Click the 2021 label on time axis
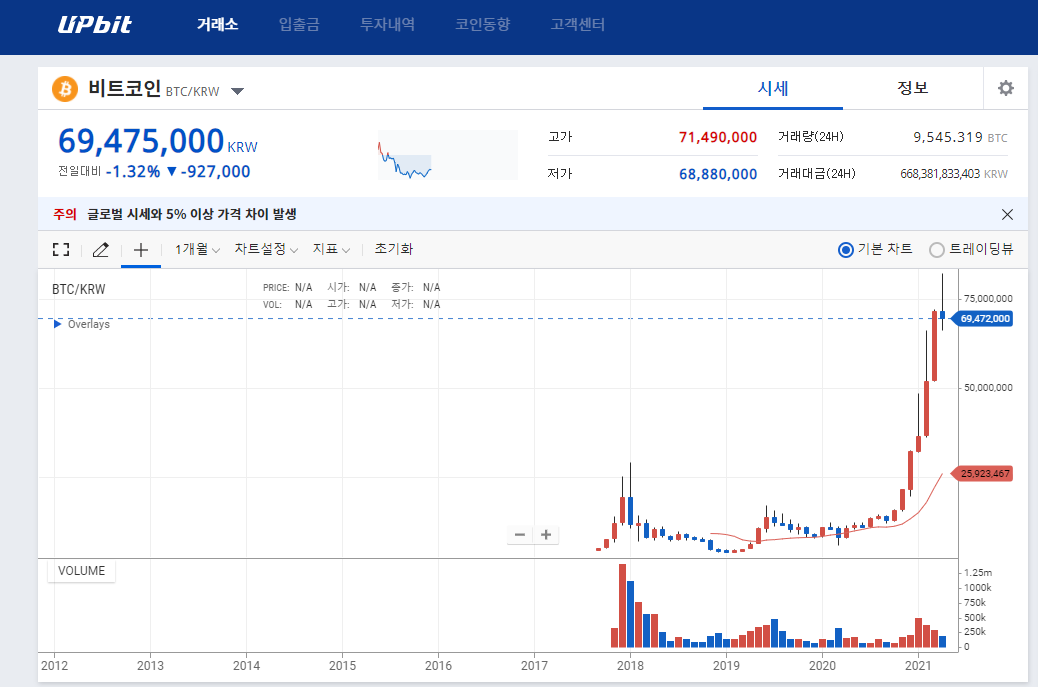 [x=918, y=665]
